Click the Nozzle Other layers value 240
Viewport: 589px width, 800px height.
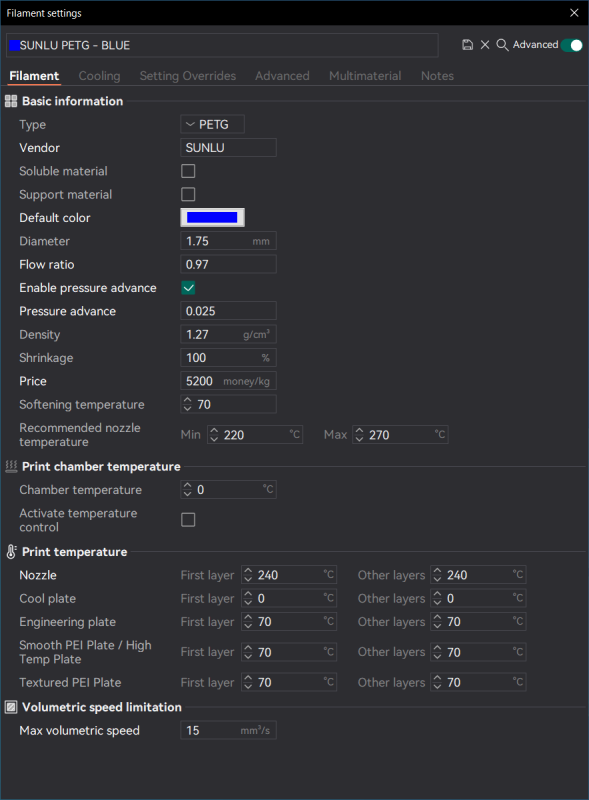click(x=457, y=575)
